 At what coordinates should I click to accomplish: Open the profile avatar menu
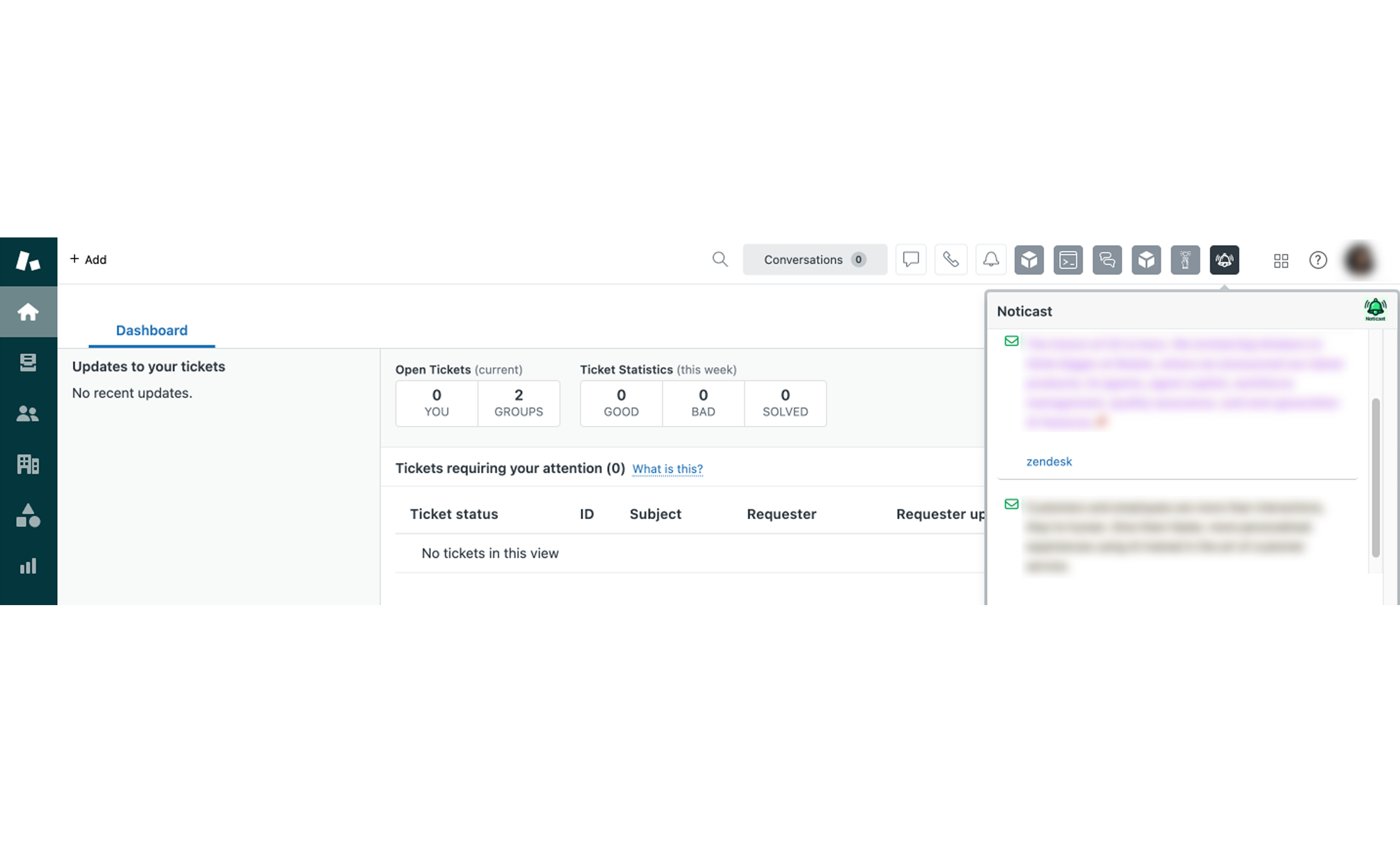(x=1358, y=259)
